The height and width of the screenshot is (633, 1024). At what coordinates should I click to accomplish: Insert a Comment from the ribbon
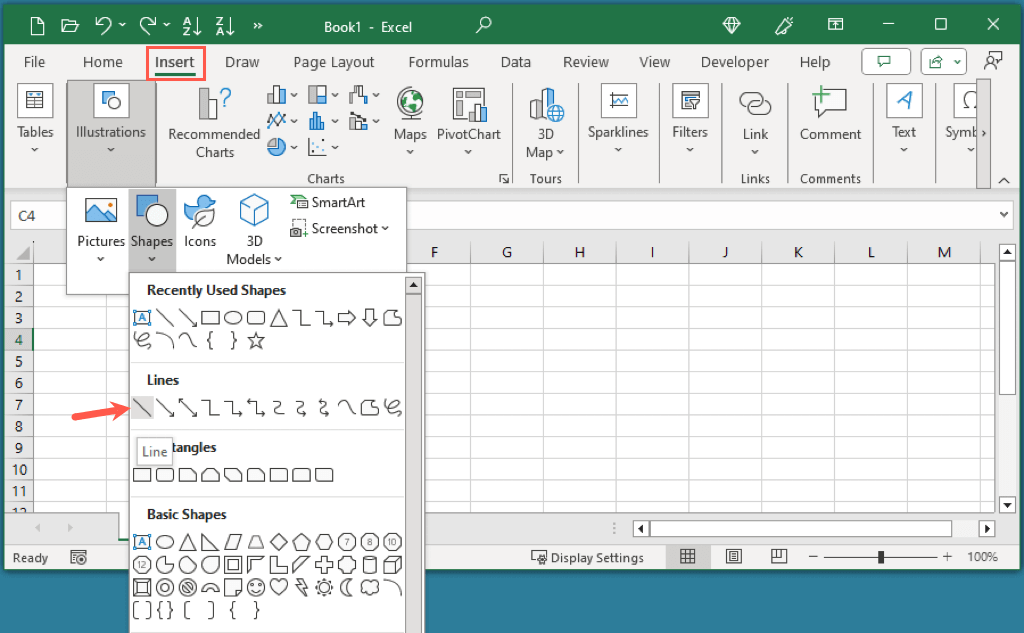tap(830, 118)
